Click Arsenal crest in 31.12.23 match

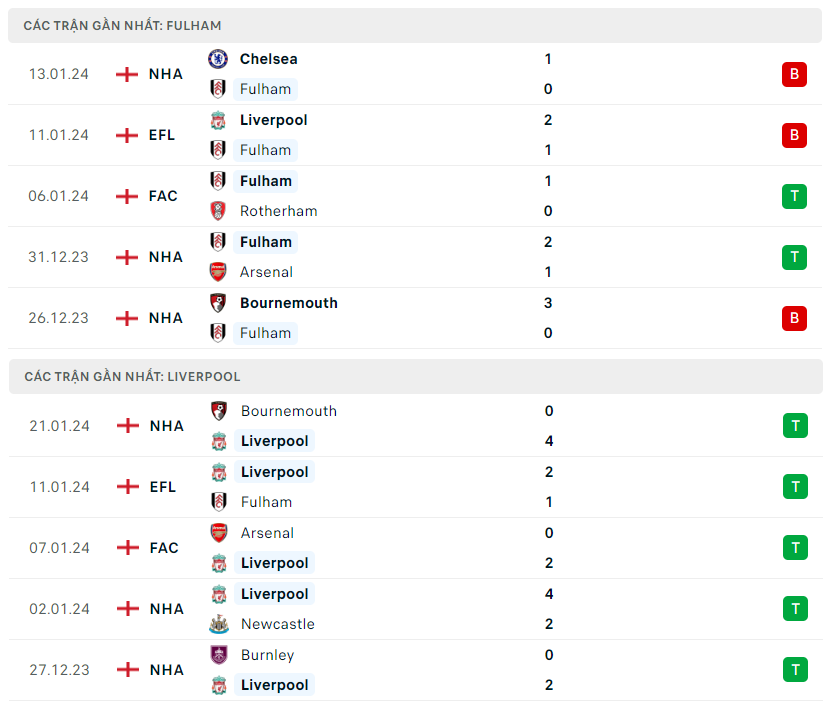click(218, 272)
